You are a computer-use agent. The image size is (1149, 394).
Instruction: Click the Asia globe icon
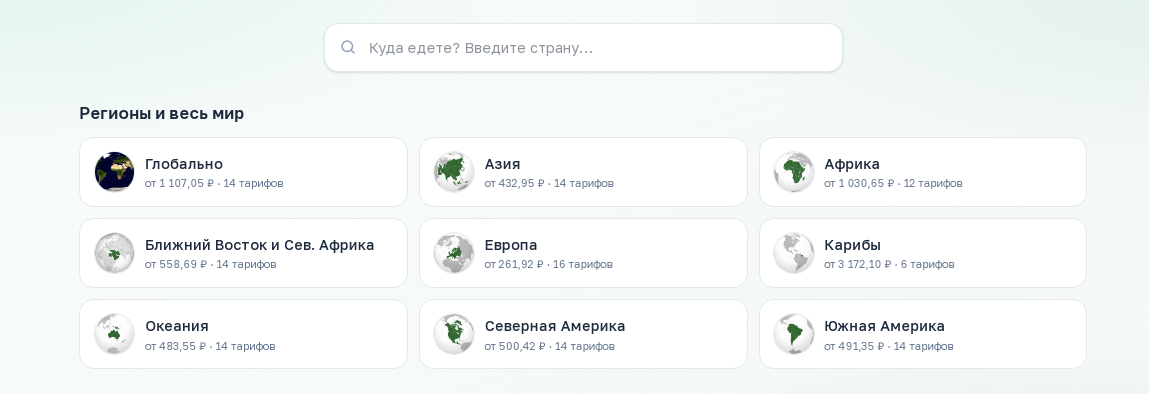(454, 172)
